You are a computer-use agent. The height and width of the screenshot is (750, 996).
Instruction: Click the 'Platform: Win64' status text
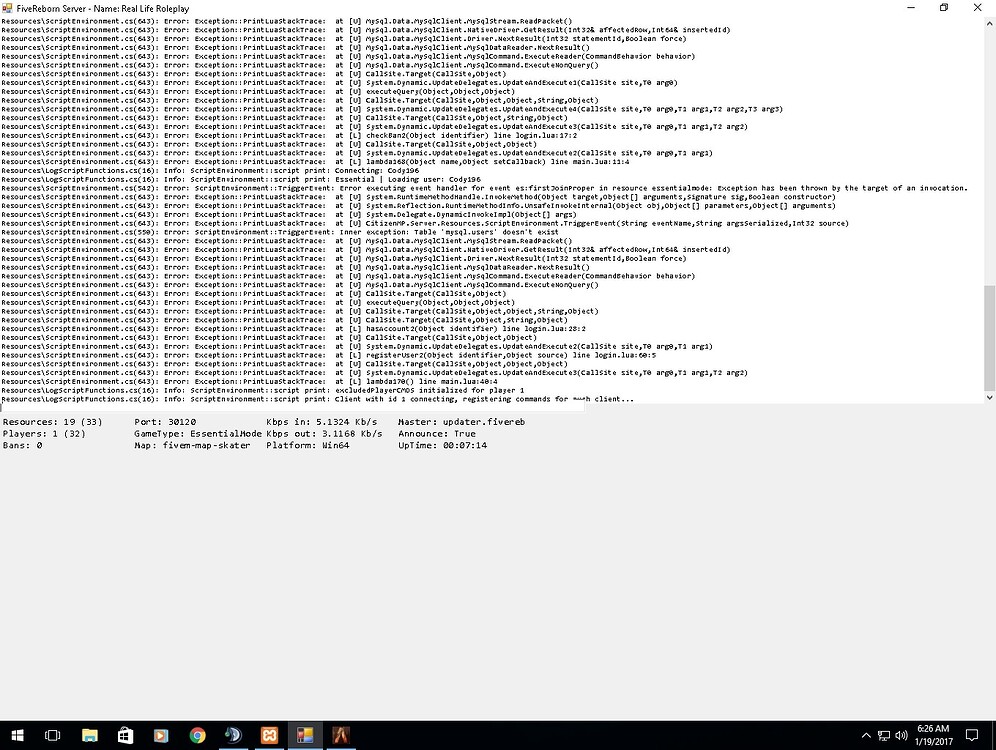tap(307, 445)
